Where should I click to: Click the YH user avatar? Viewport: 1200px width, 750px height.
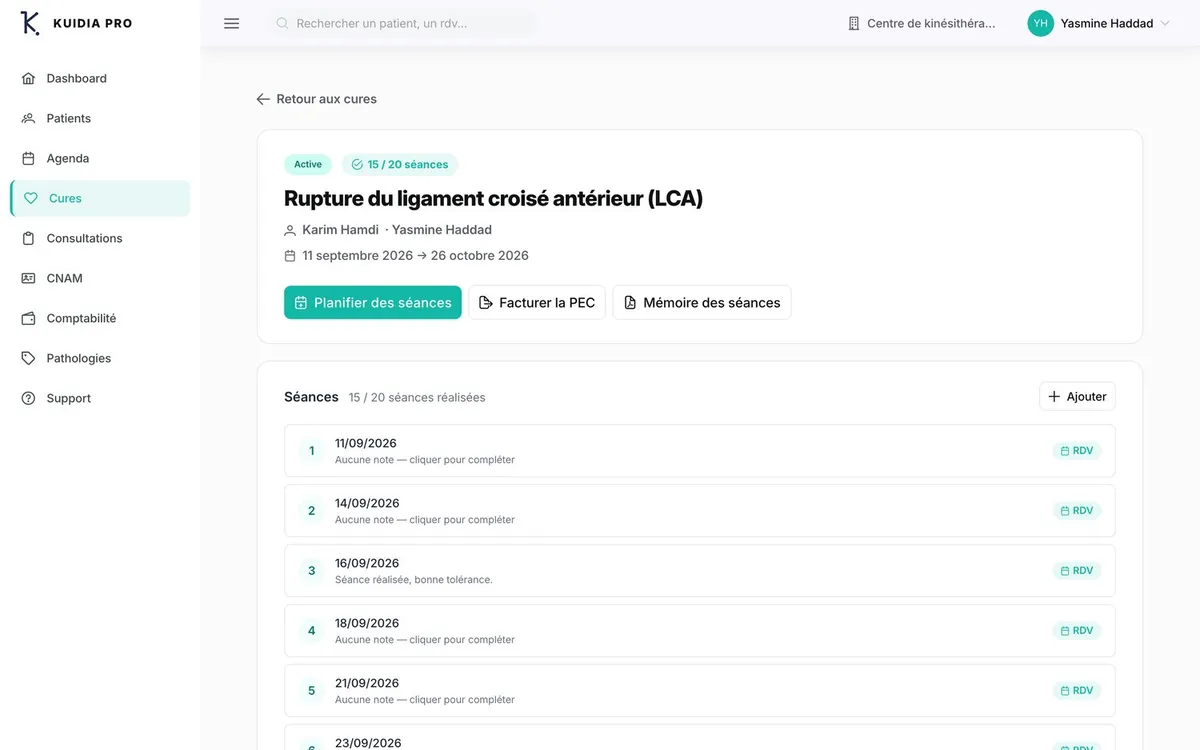(1040, 23)
